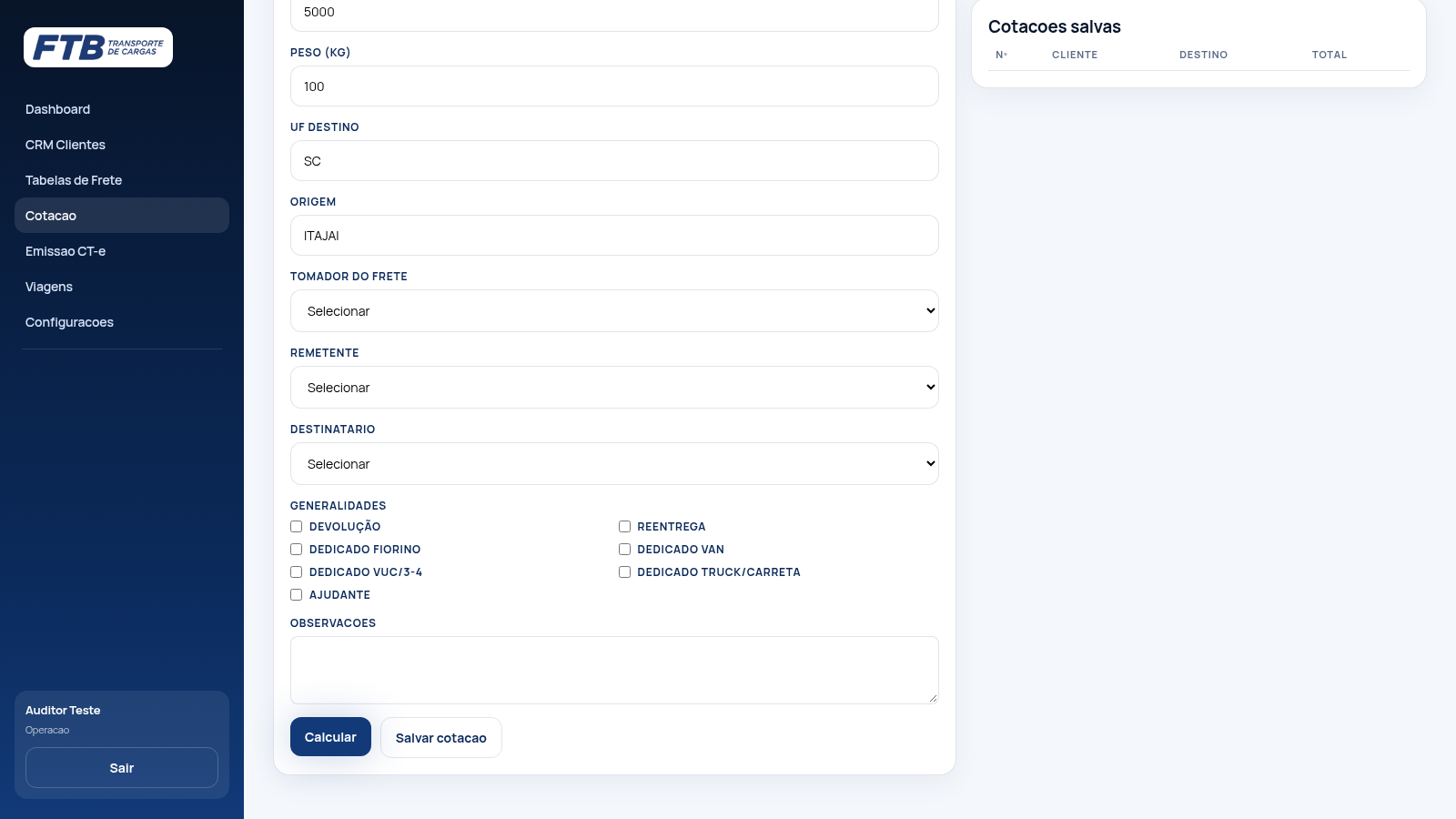Tick the AJUDANTE checkbox
Image resolution: width=1456 pixels, height=819 pixels.
[x=296, y=595]
